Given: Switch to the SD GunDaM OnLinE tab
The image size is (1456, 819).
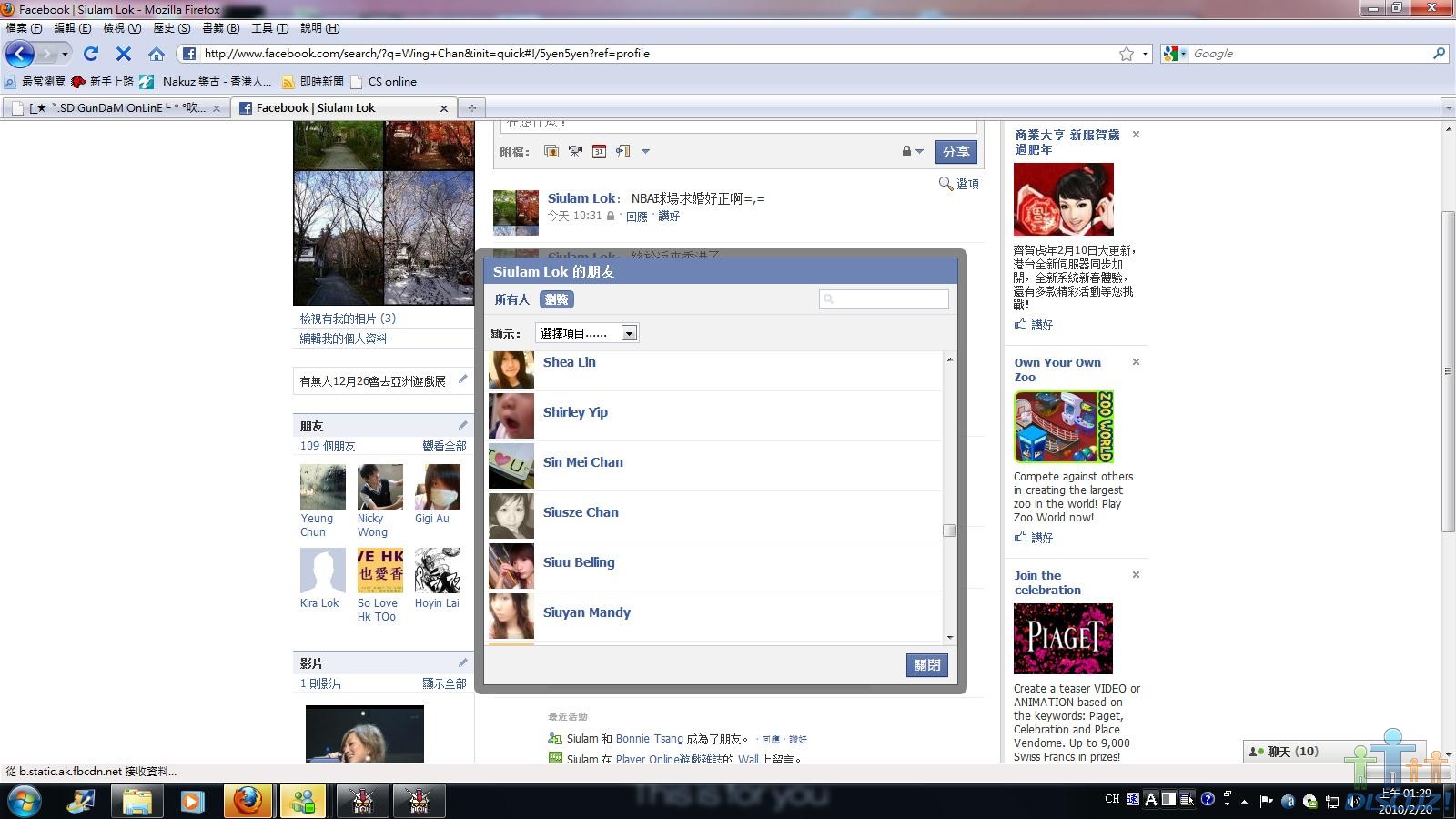Looking at the screenshot, I should click(116, 107).
